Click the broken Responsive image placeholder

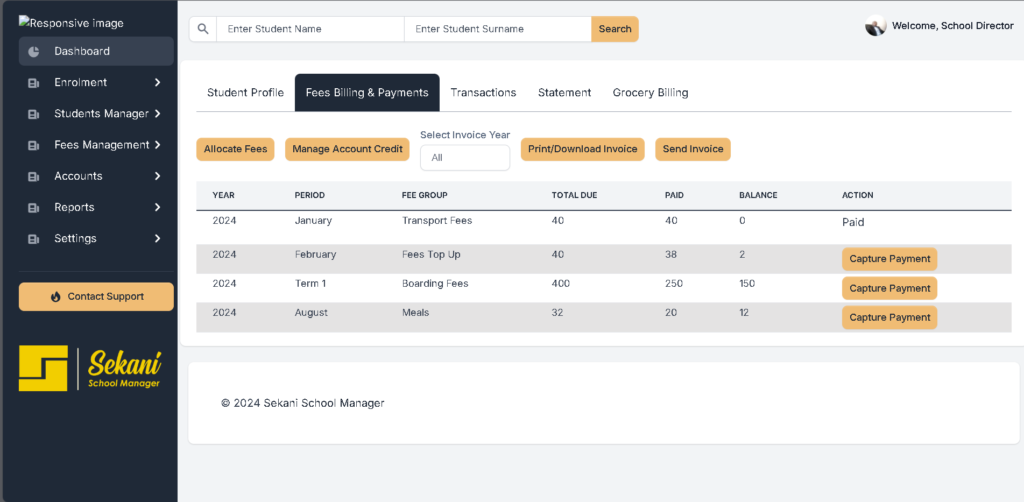(71, 23)
